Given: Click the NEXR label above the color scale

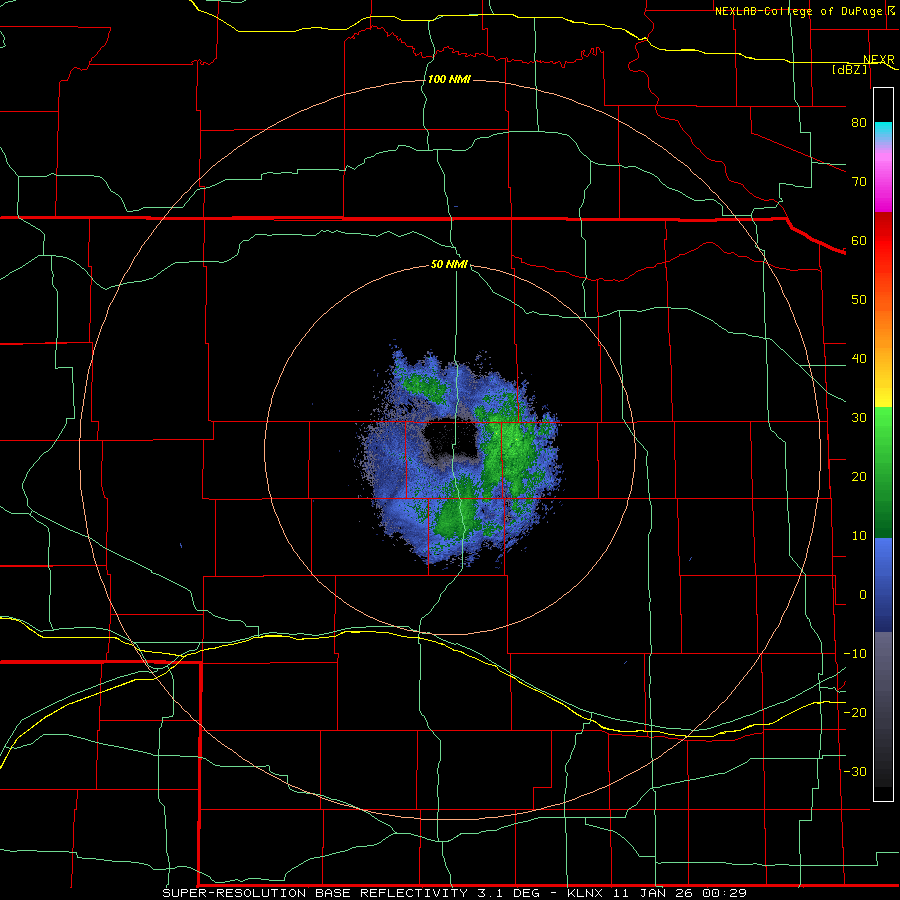Looking at the screenshot, I should [x=879, y=60].
